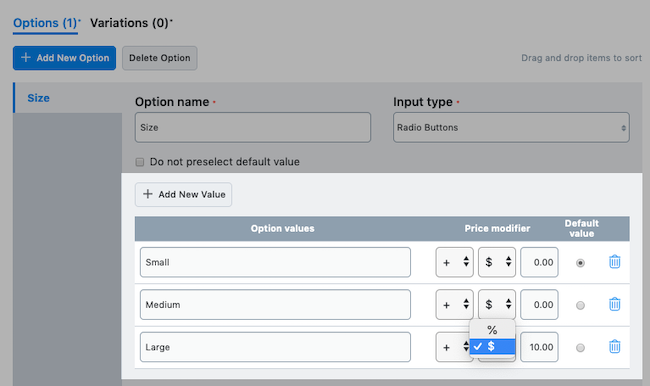Click the Default value column header

click(582, 228)
